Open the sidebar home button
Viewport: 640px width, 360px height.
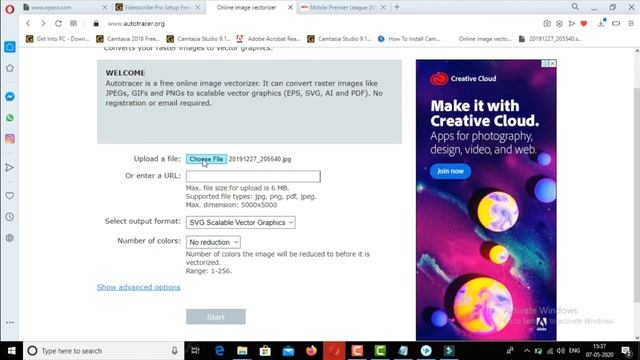(x=10, y=47)
